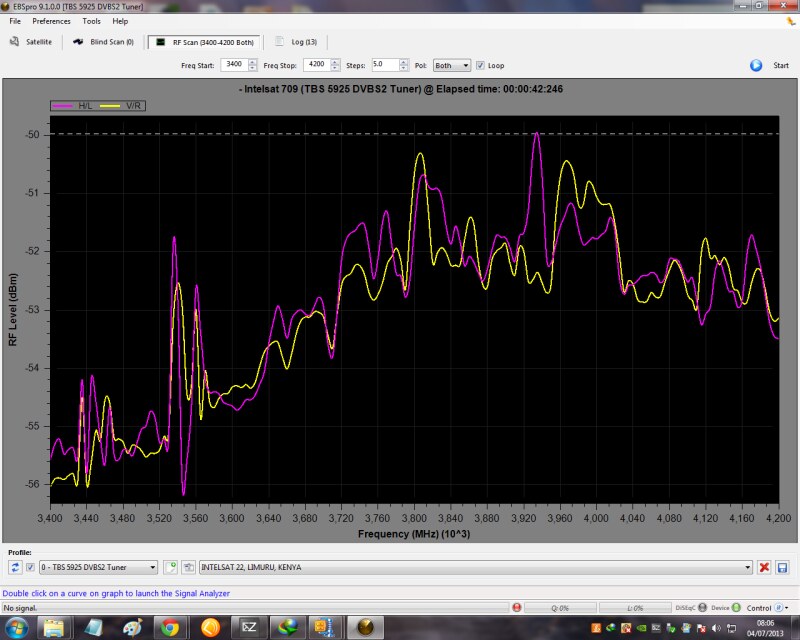Viewport: 800px width, 640px height.
Task: Toggle the Loop checkbox
Action: pos(481,65)
